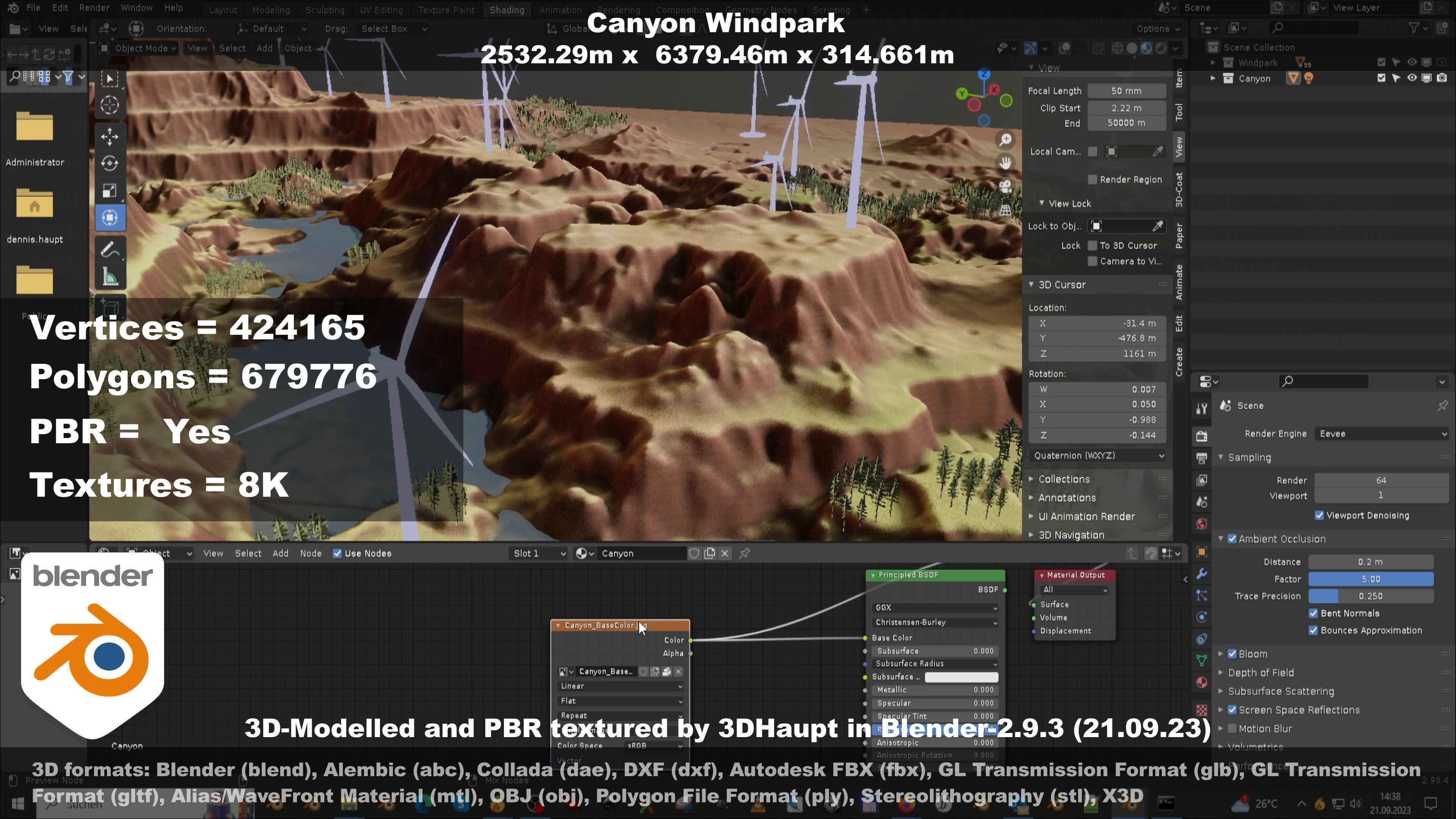Edit Render samples field value 64
Screen dimensions: 1456x819
pos(1381,480)
